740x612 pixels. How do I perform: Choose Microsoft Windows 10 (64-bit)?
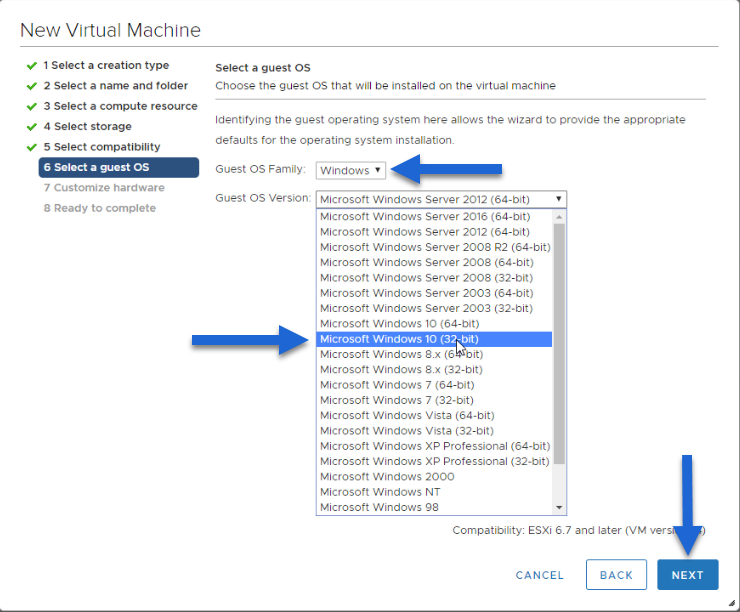(x=434, y=324)
